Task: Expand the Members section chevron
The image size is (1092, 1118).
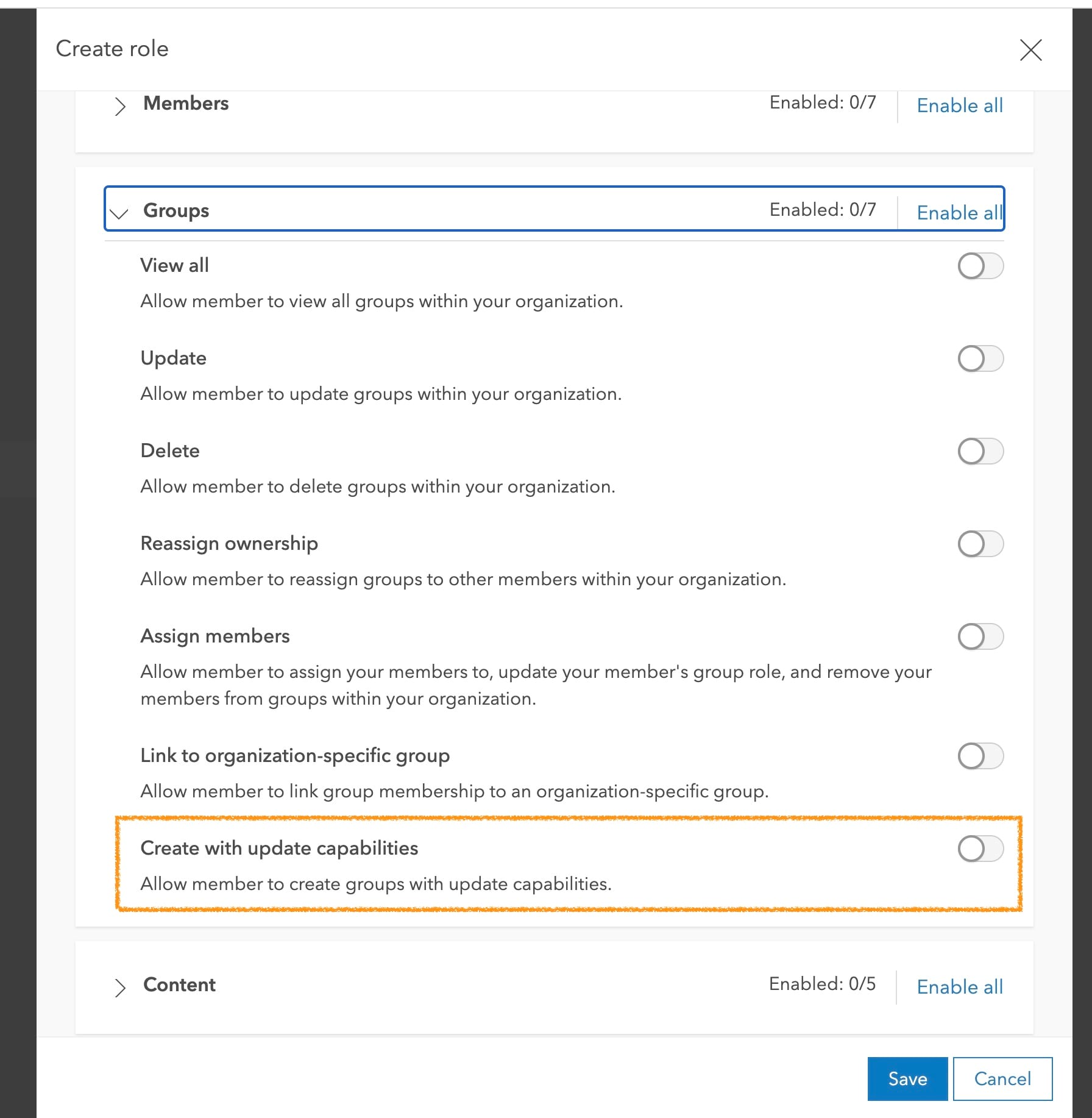Action: pos(120,106)
